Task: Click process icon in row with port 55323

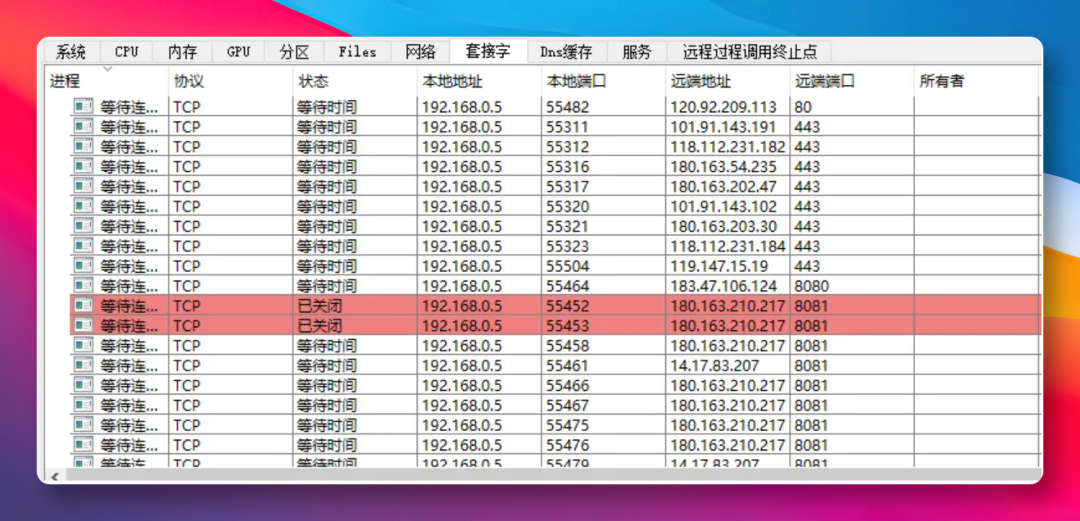Action: 83,246
